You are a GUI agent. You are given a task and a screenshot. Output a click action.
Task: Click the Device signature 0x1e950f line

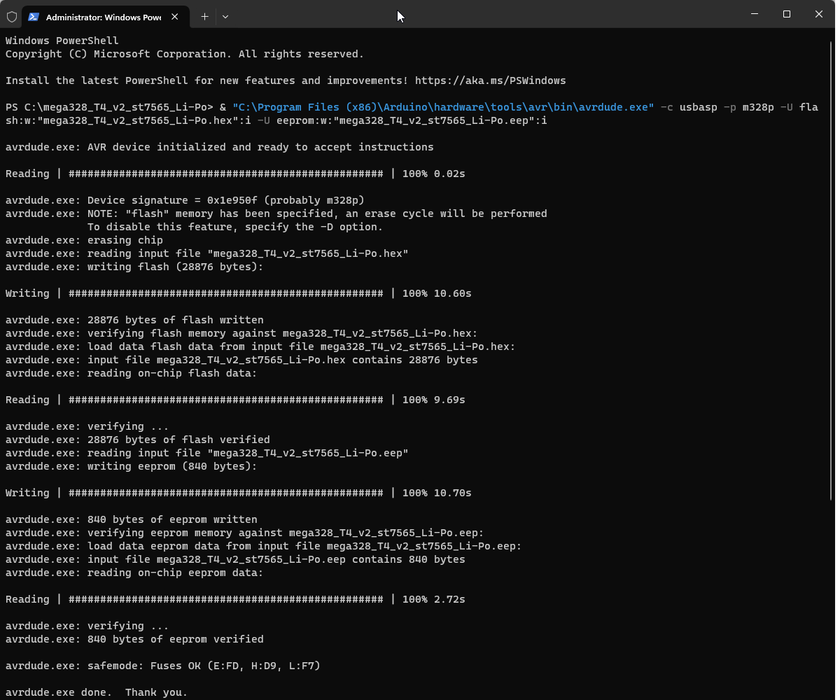pos(185,200)
